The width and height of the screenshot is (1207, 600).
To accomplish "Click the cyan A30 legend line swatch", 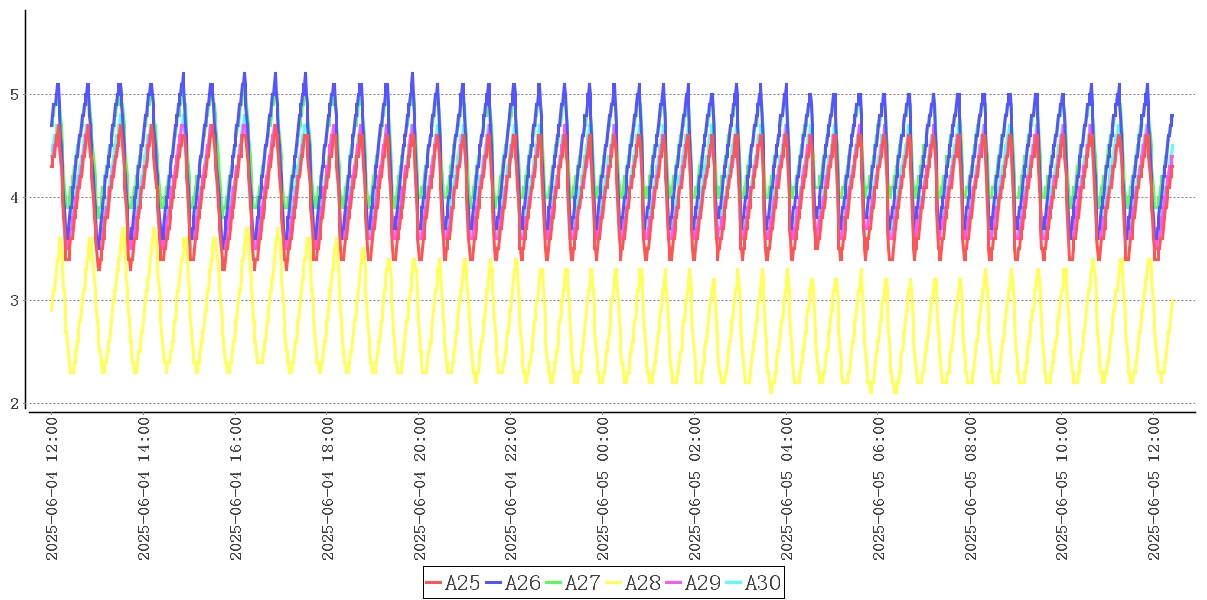I will click(x=734, y=583).
